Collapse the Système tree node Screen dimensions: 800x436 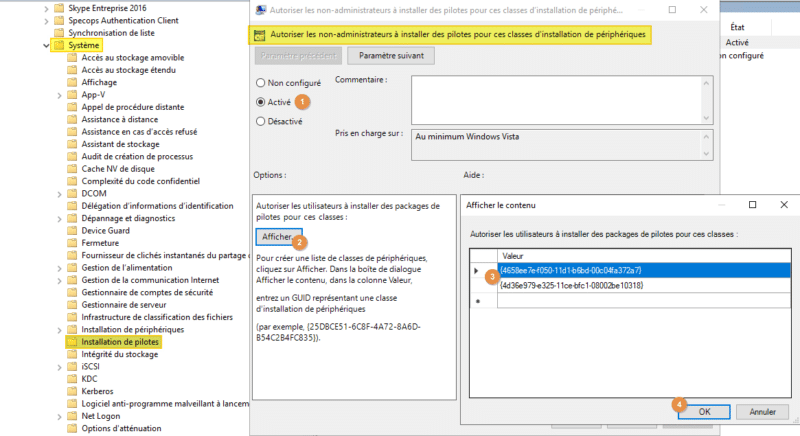coord(46,46)
